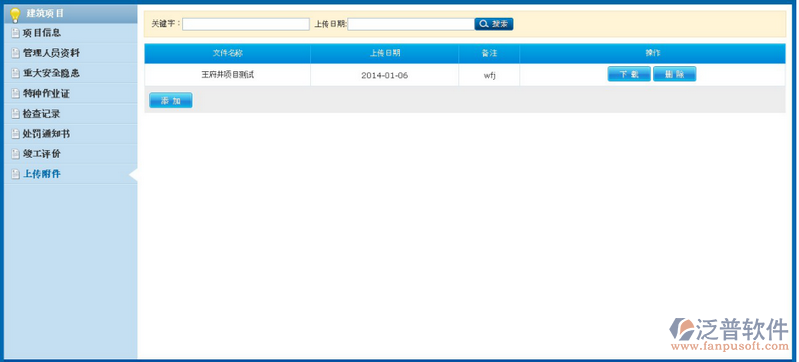
Task: Click the 上传日期 column header in table
Action: (x=385, y=53)
